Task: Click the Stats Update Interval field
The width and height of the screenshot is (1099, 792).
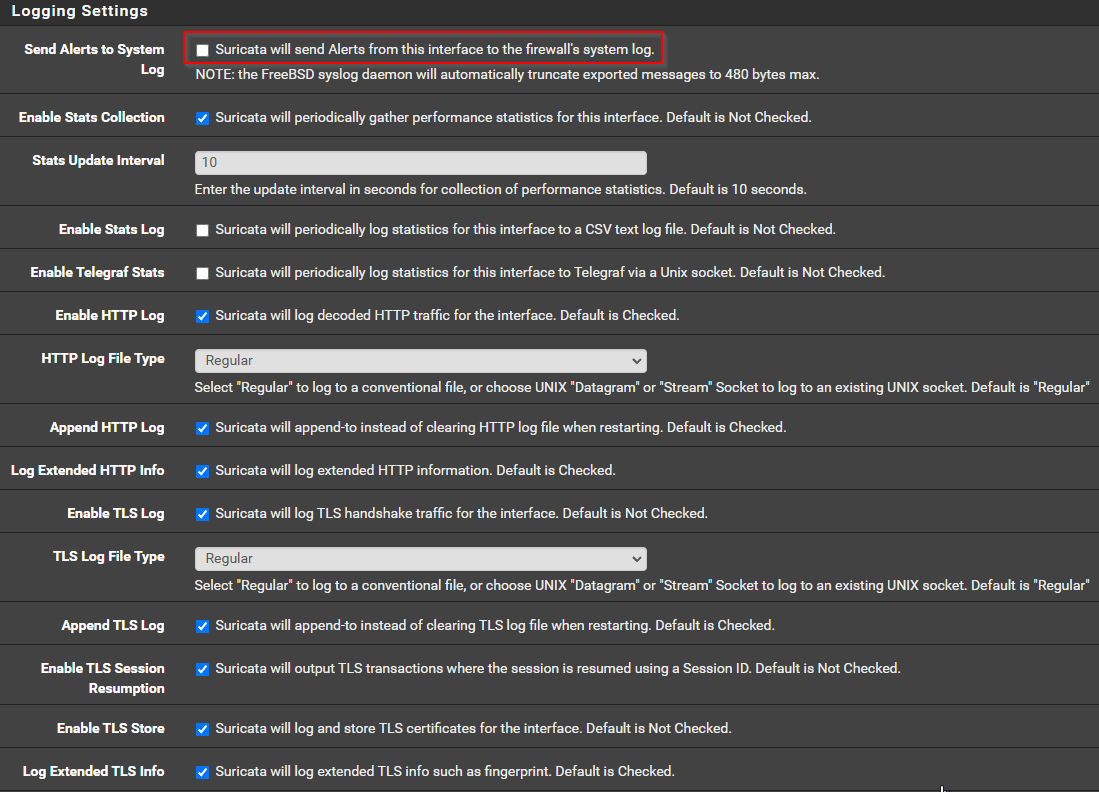Action: (420, 162)
